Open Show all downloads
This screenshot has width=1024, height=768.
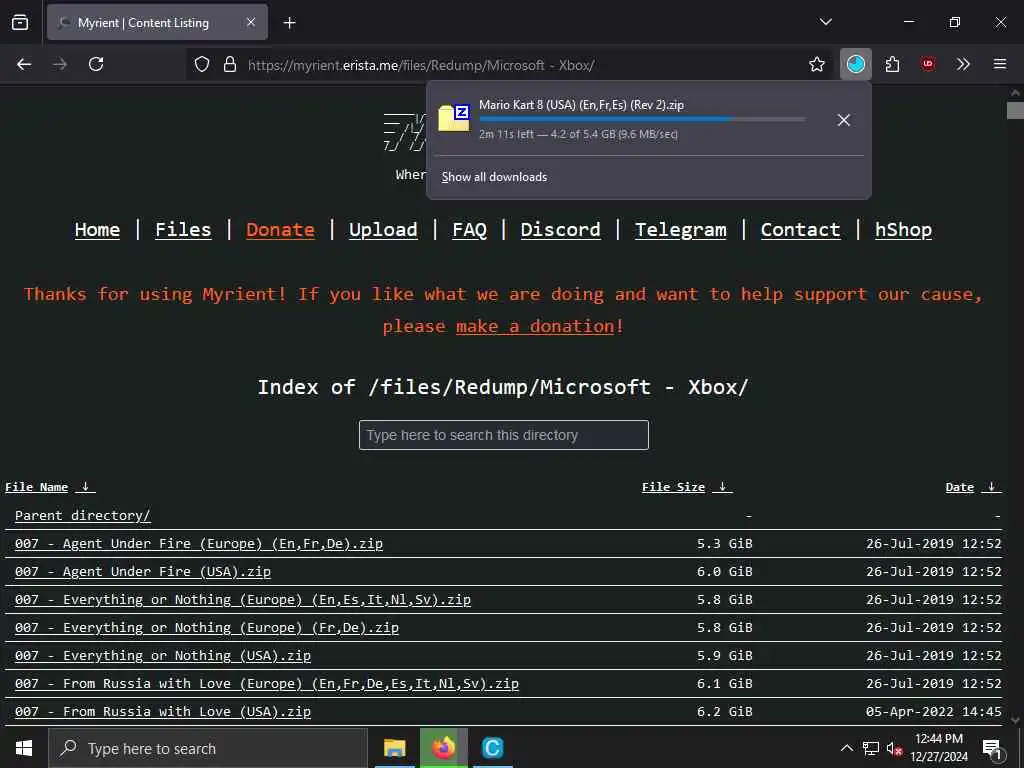pyautogui.click(x=494, y=177)
